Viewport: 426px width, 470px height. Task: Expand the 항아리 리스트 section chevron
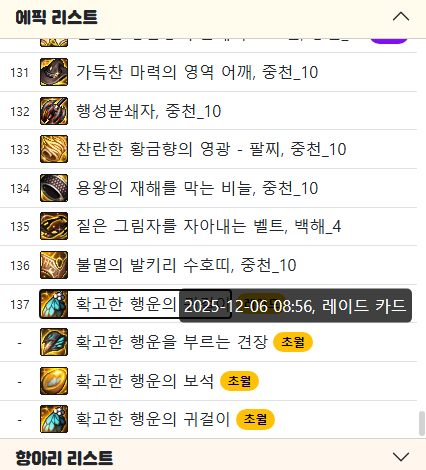[401, 457]
